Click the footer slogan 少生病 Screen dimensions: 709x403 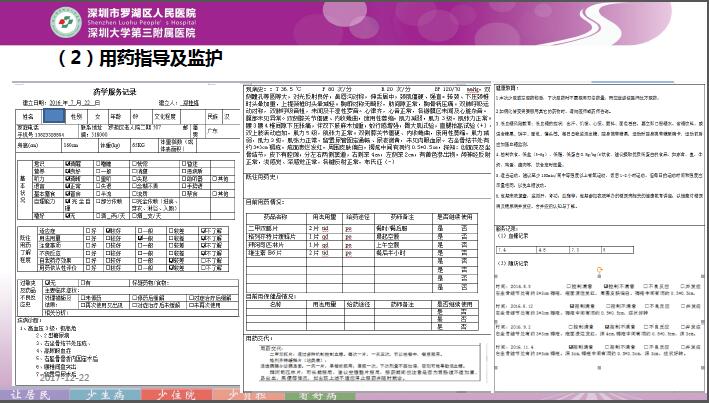[x=105, y=395]
